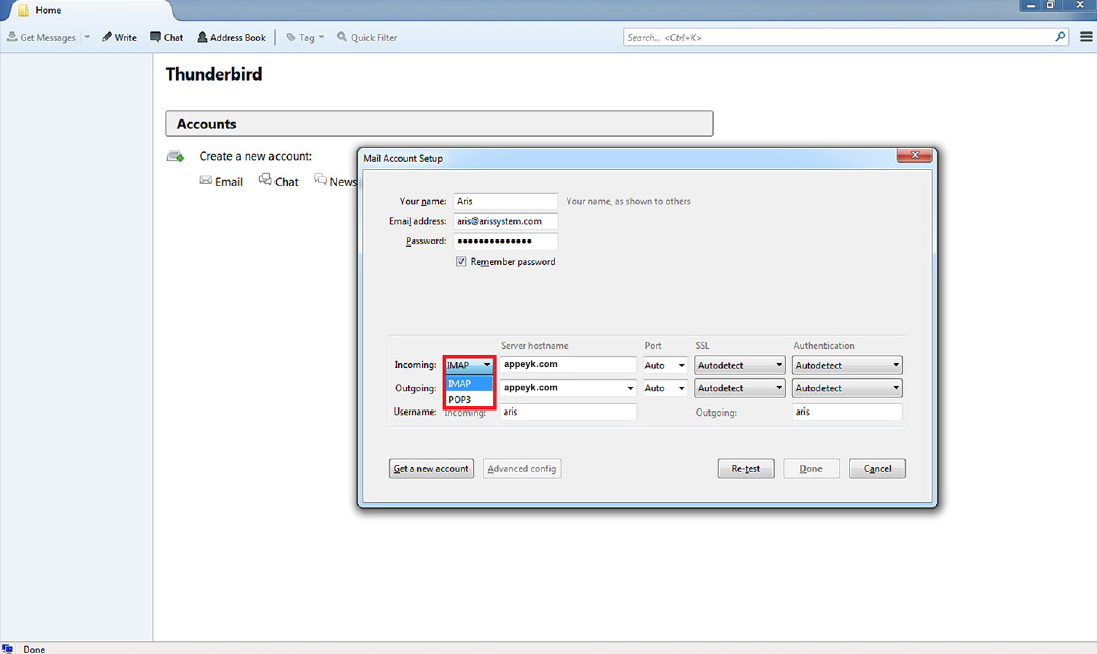
Task: Click Cancel in Mail Account Setup
Action: click(877, 469)
